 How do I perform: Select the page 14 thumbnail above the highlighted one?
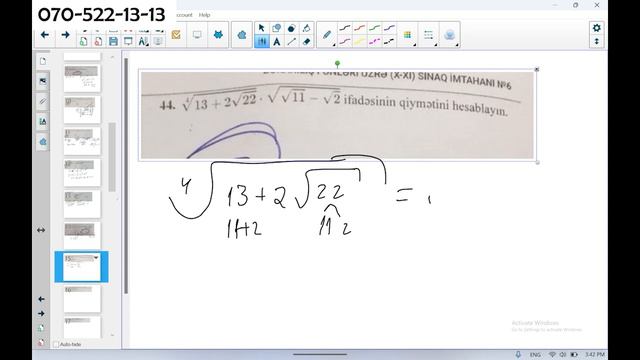point(82,236)
